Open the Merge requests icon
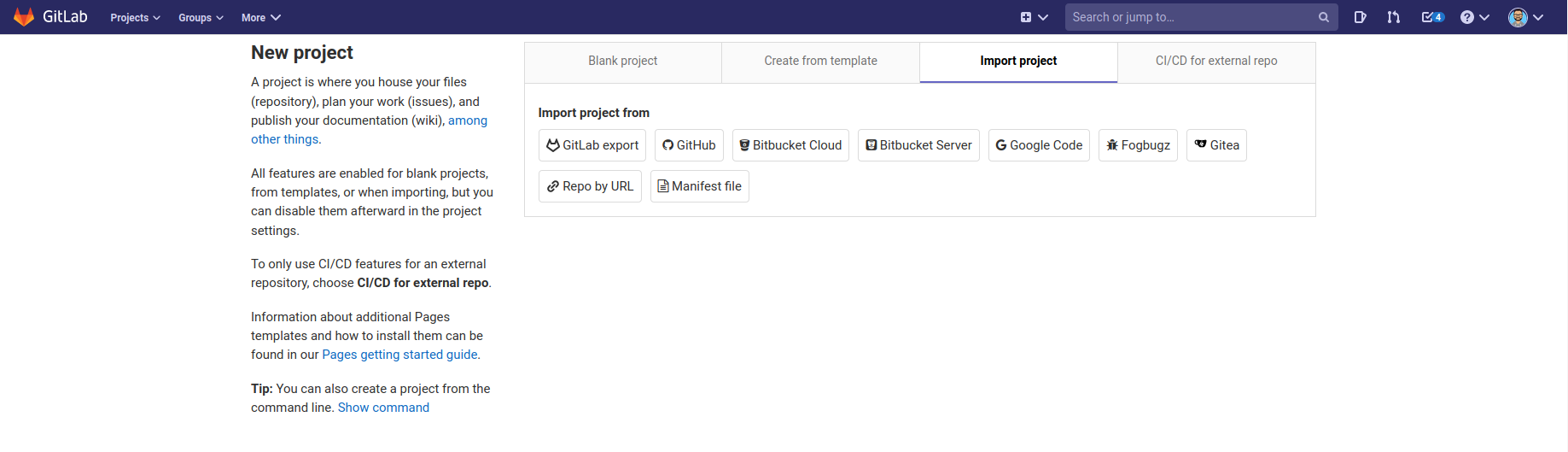The width and height of the screenshot is (1568, 452). (1394, 17)
